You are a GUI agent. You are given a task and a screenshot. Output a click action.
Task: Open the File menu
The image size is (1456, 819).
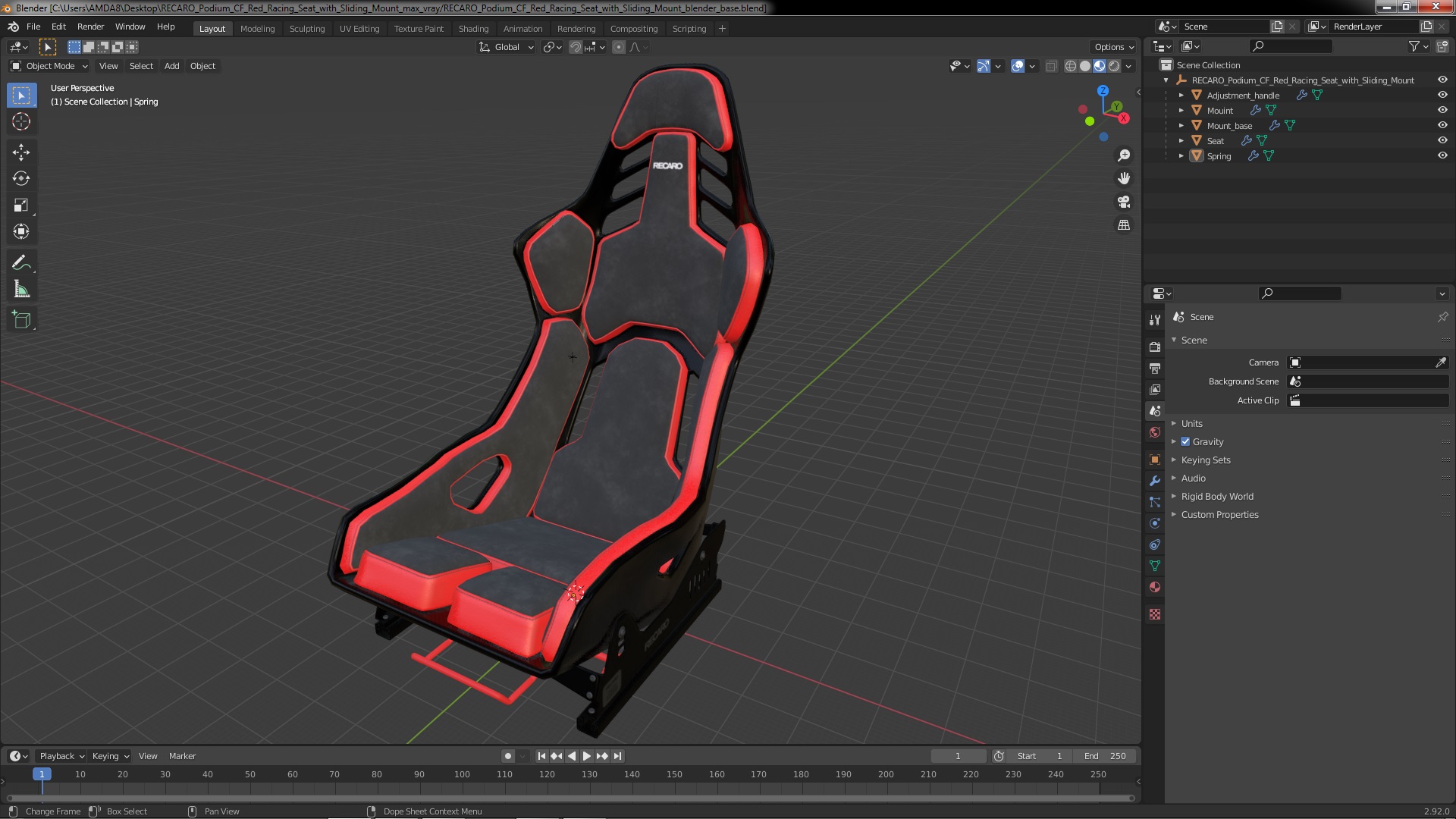[x=33, y=27]
